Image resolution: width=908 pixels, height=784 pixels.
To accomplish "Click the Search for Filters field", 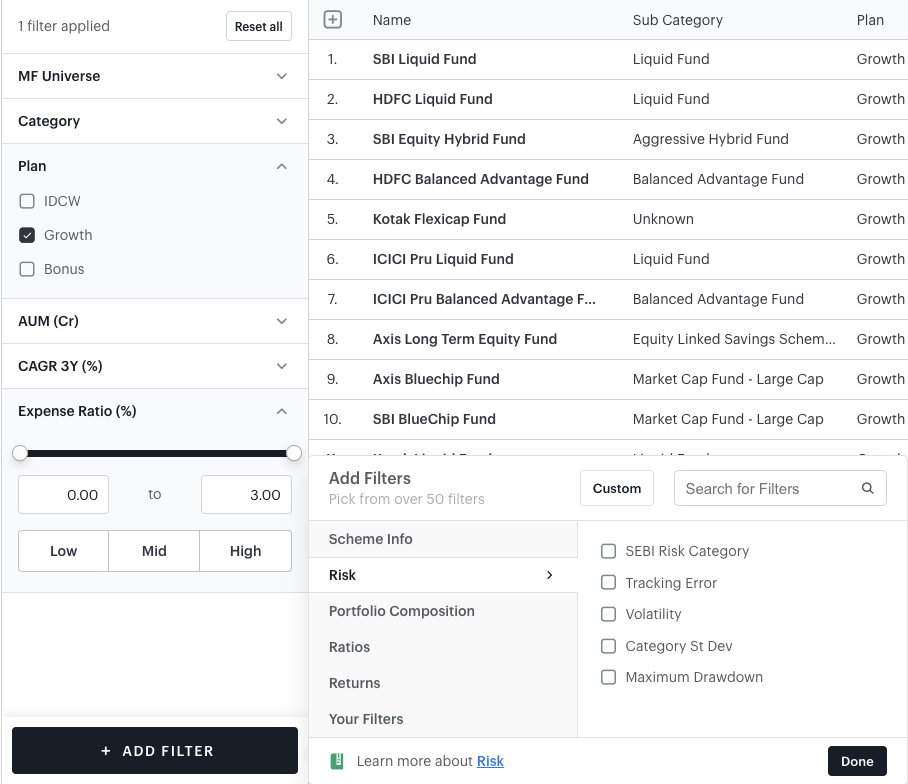I will point(780,488).
